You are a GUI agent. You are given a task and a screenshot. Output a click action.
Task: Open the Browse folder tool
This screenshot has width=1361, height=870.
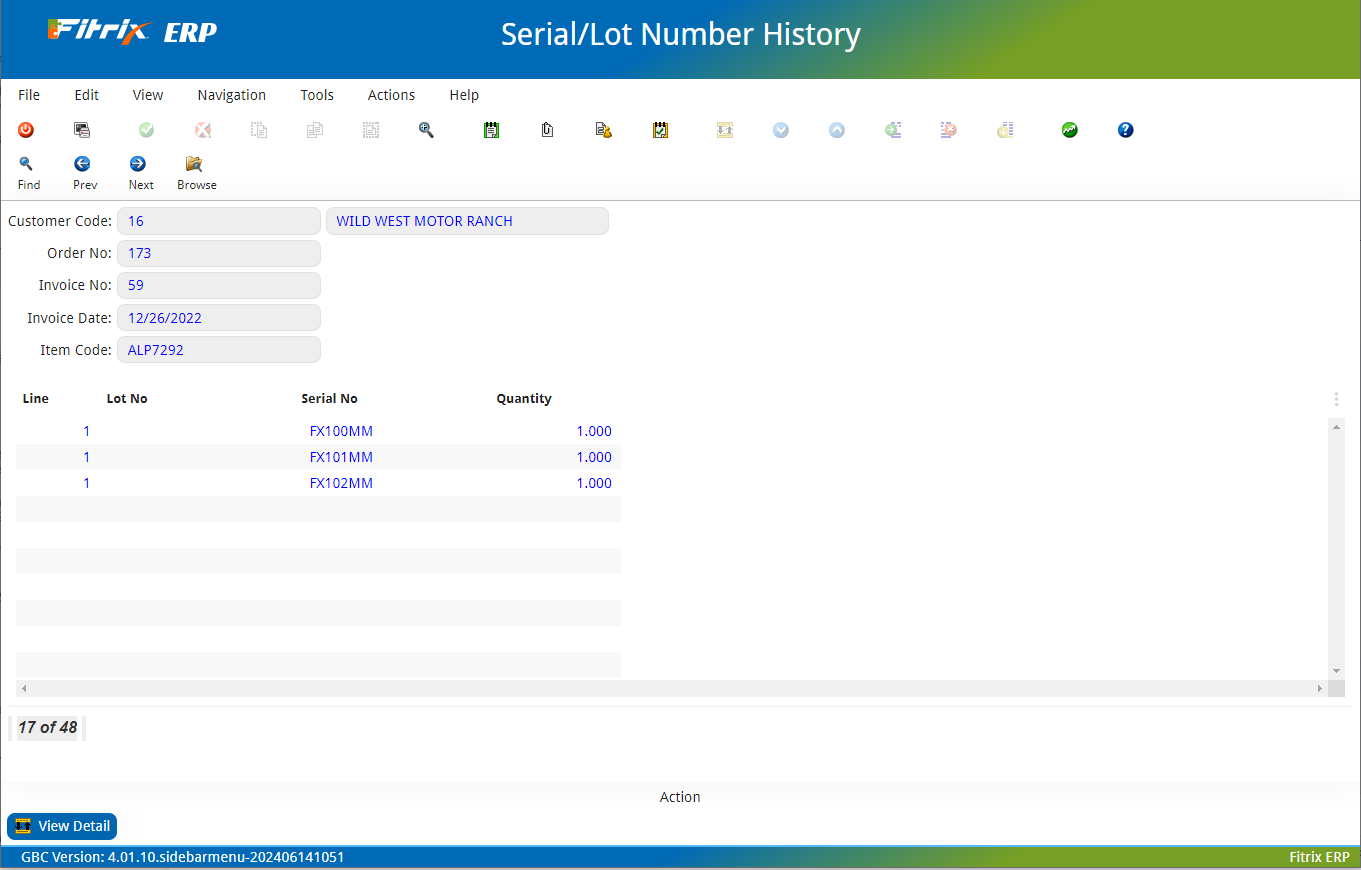point(196,170)
